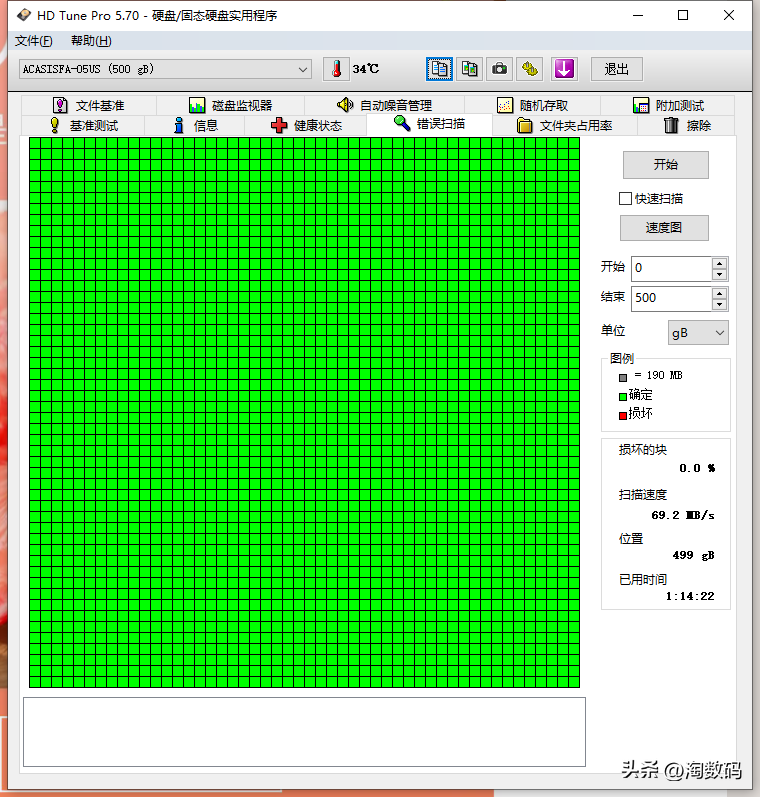Click the green 确定 legend swatch
Viewport: 760px width, 797px height.
pyautogui.click(x=623, y=396)
